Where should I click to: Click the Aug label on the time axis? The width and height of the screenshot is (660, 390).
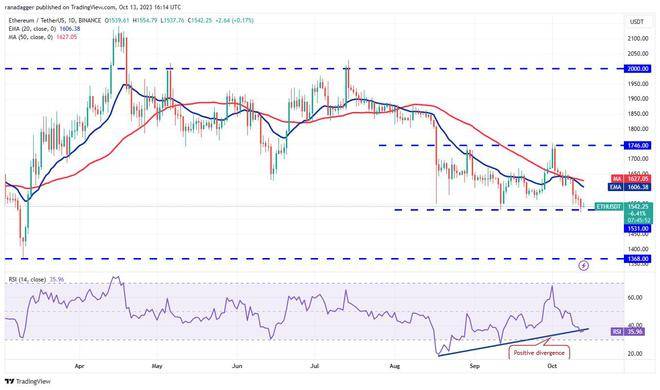pyautogui.click(x=394, y=366)
